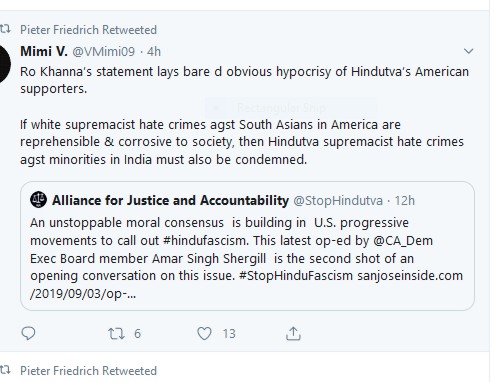Open sanjoseinside.com article link
This screenshot has width=500, height=382.
click(246, 285)
